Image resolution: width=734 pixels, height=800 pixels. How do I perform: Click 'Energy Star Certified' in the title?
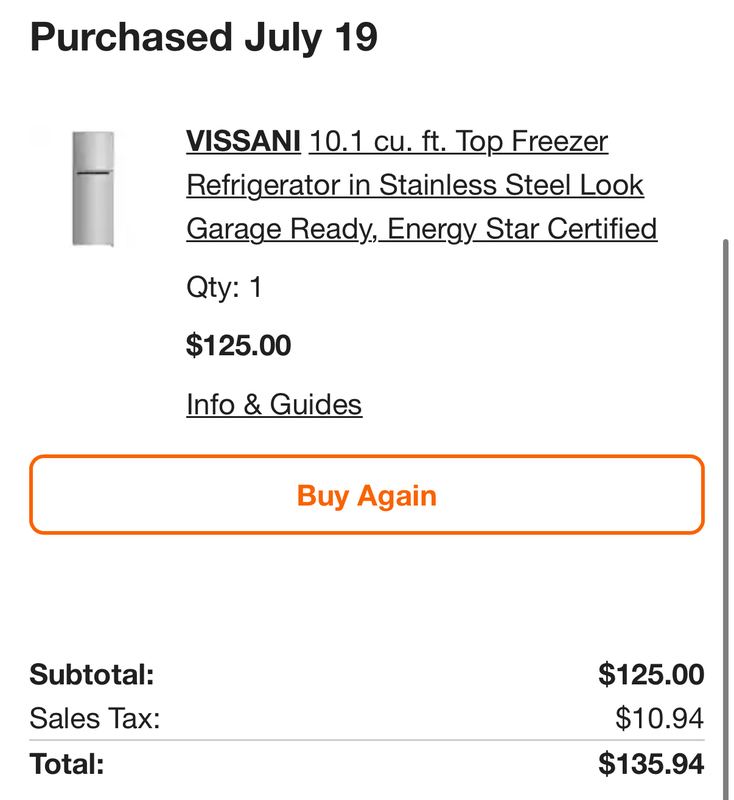tap(522, 229)
